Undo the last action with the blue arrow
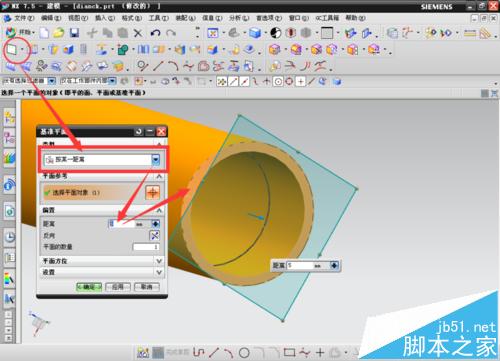The width and height of the screenshot is (500, 361). tap(155, 33)
